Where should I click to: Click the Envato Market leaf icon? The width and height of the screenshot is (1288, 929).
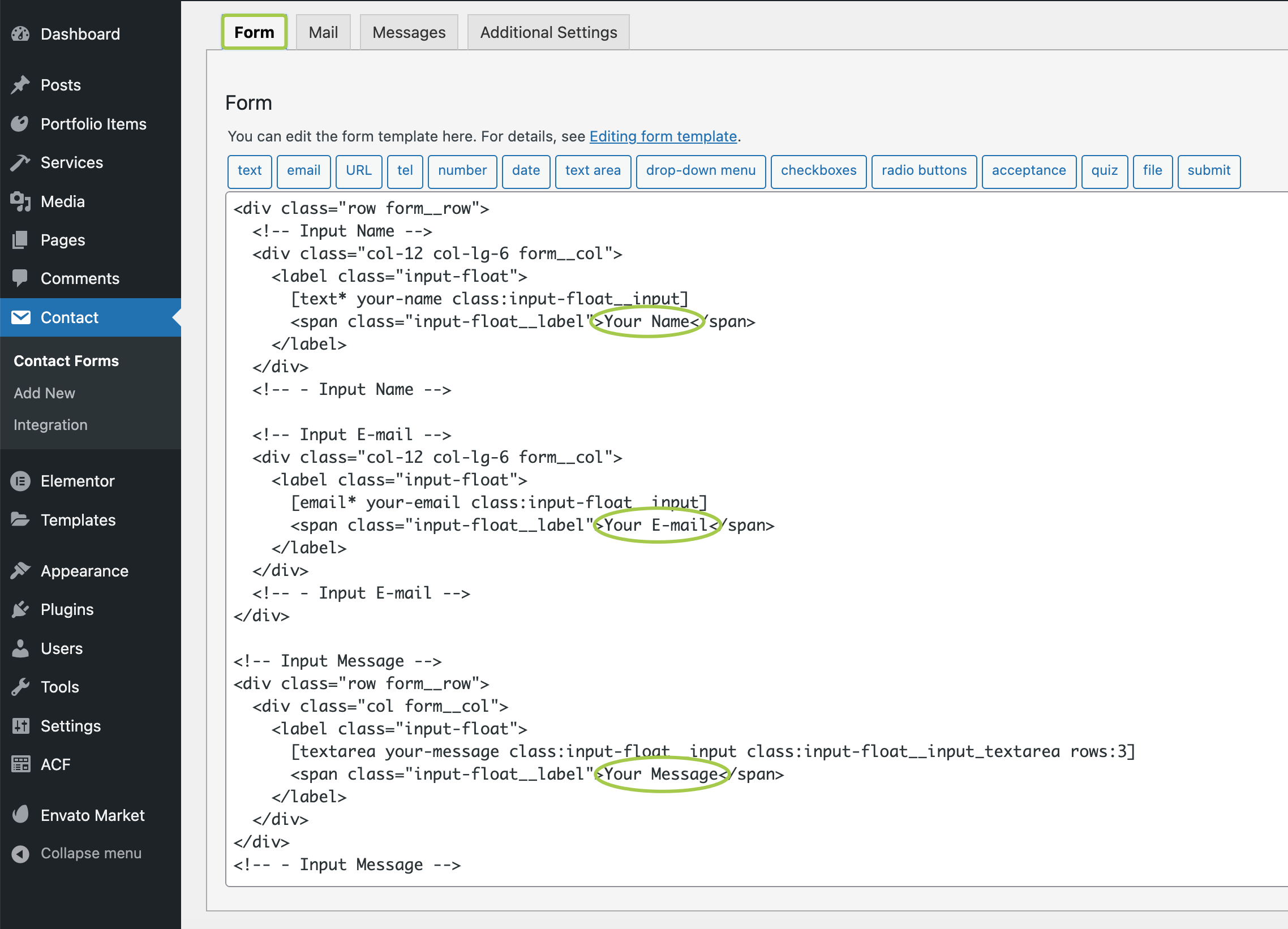(x=20, y=815)
